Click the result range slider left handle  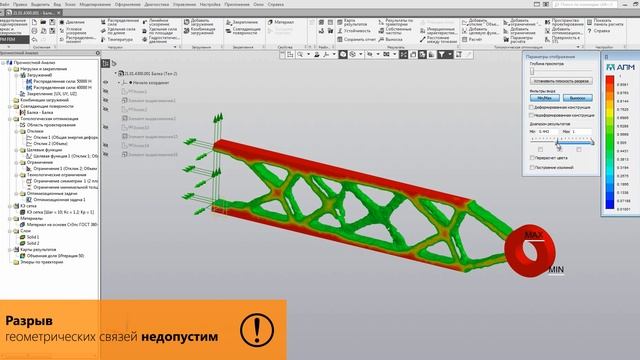(558, 142)
